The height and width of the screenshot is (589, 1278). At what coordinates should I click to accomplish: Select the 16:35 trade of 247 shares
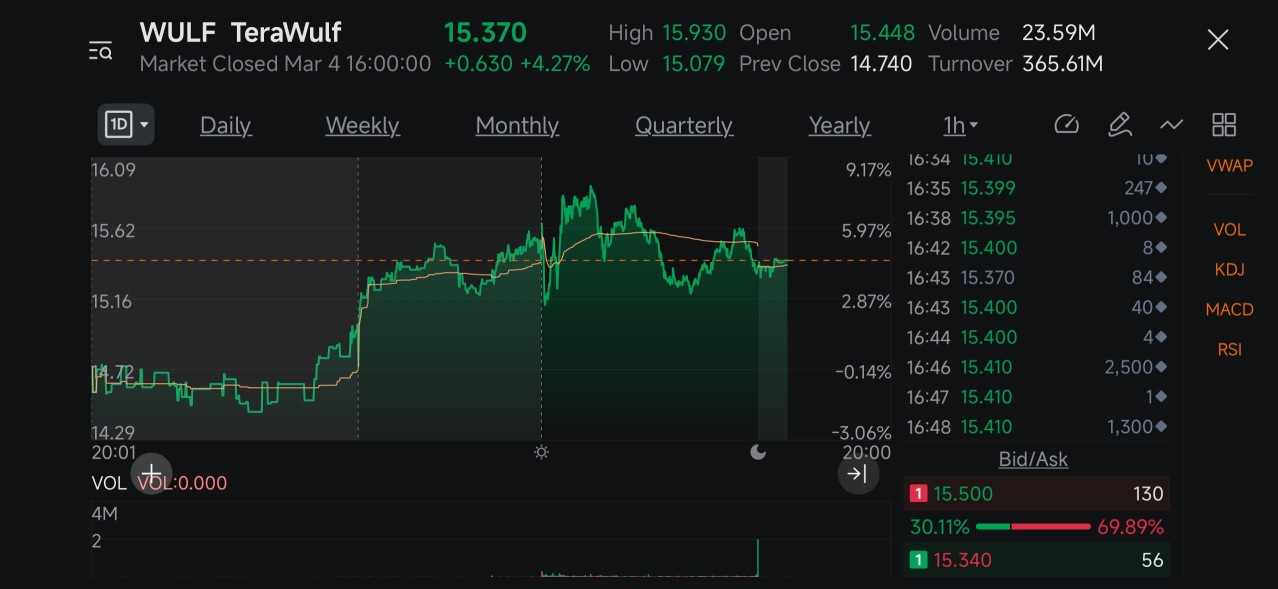coord(1036,188)
